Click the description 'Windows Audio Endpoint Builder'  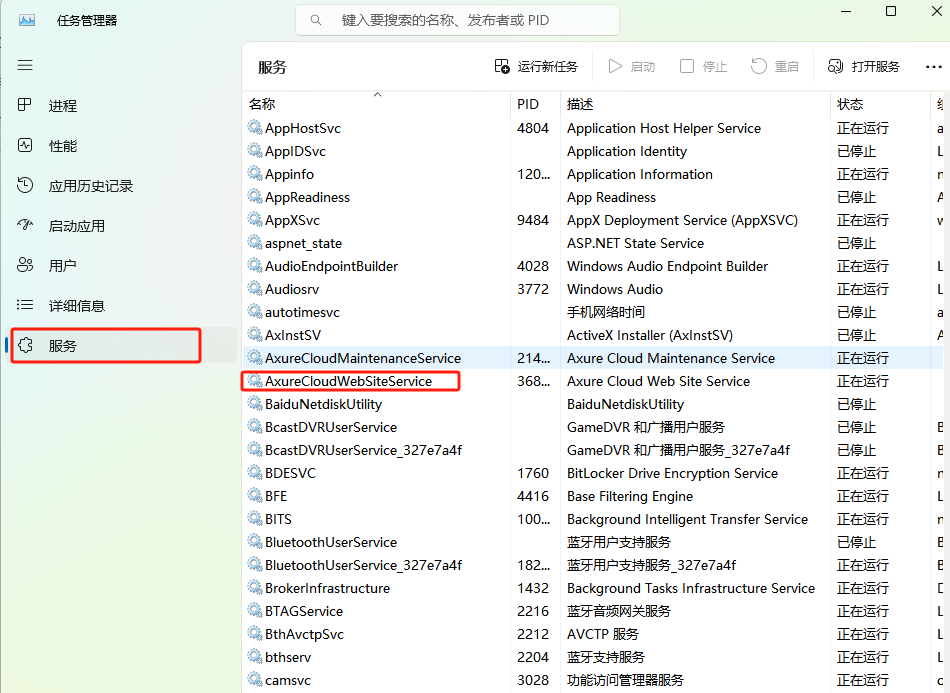tap(667, 266)
